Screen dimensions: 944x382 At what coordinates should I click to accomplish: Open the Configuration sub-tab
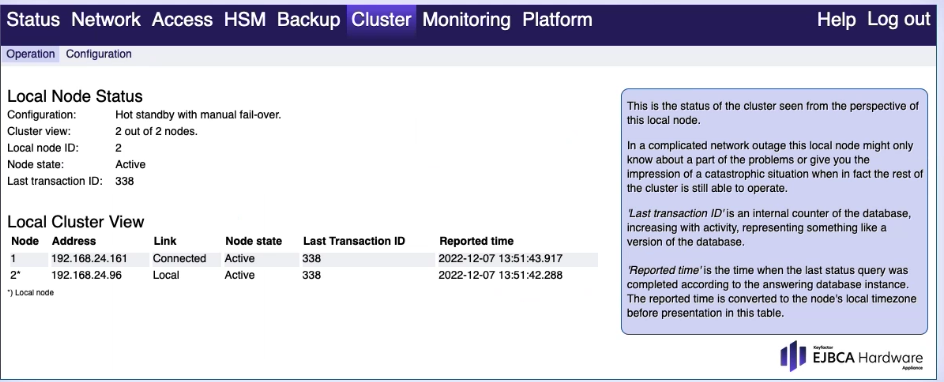pyautogui.click(x=99, y=54)
